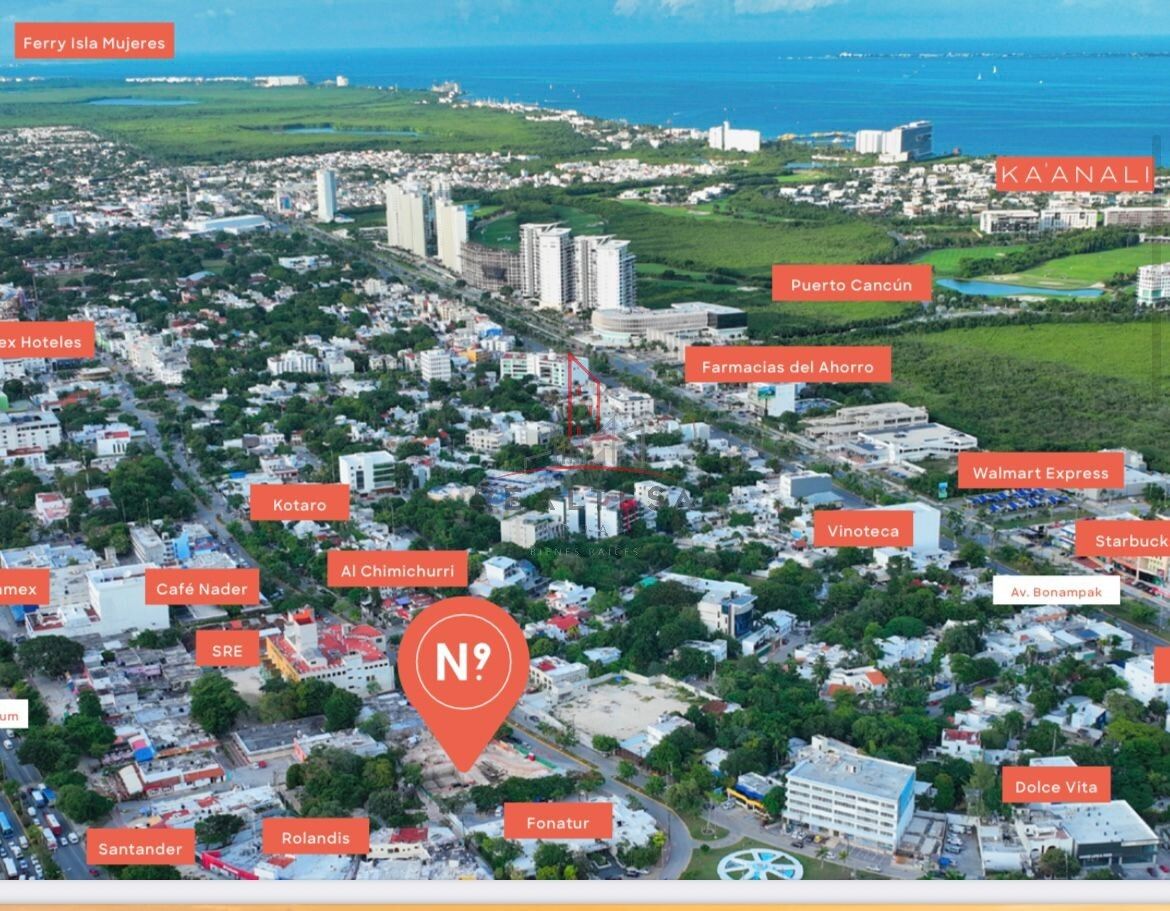The width and height of the screenshot is (1170, 911).
Task: Click the Al Chimichurri label
Action: (x=397, y=570)
